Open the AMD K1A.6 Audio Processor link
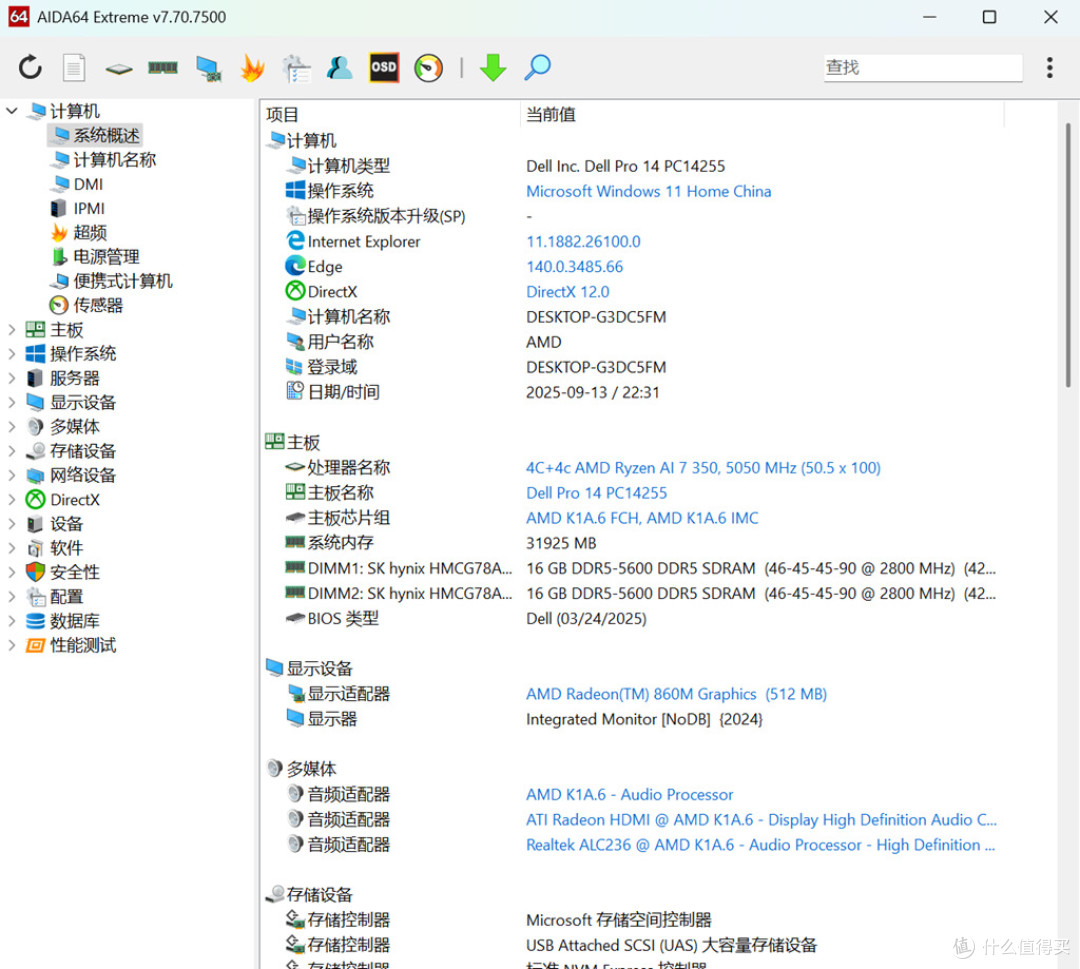The height and width of the screenshot is (969, 1080). [x=630, y=794]
